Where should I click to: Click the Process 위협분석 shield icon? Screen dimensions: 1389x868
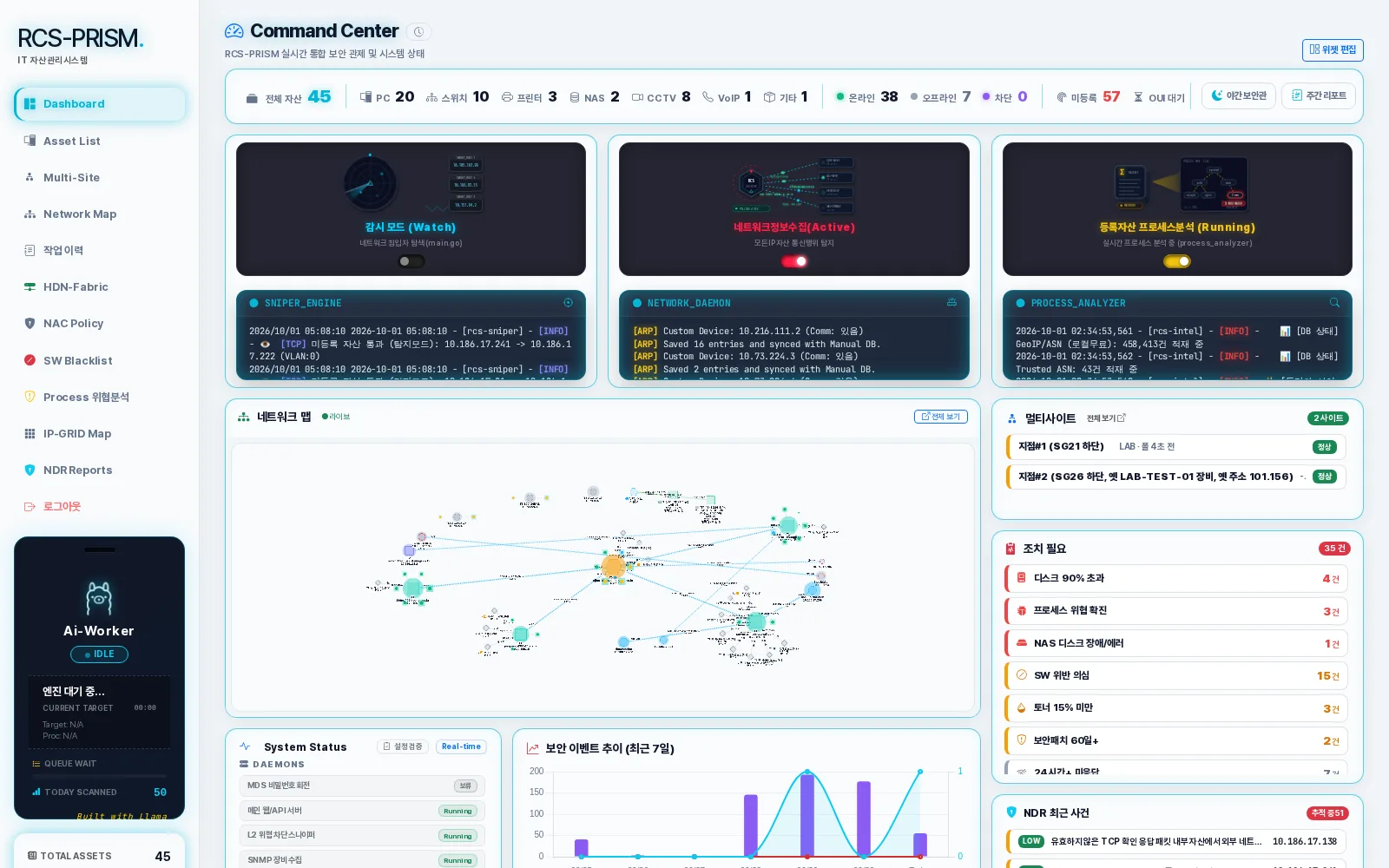[x=30, y=397]
